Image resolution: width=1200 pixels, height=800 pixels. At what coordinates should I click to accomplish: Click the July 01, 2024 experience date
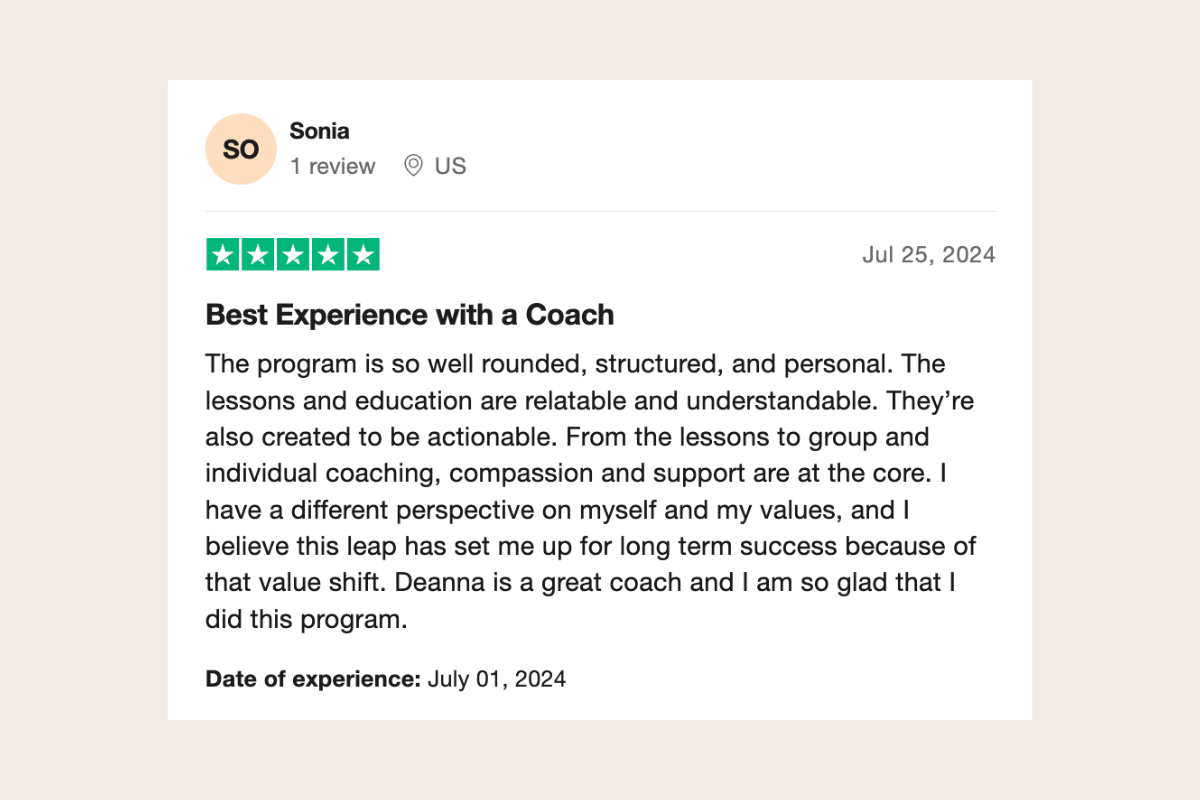497,680
